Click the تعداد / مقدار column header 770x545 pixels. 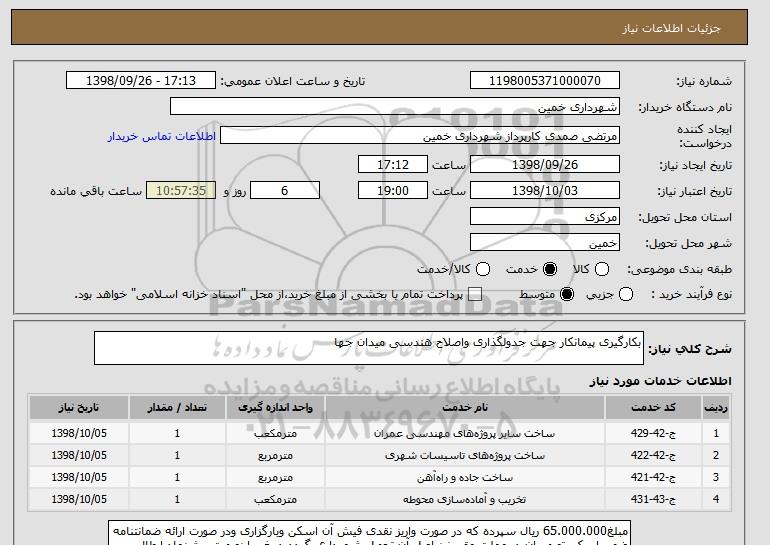(177, 408)
